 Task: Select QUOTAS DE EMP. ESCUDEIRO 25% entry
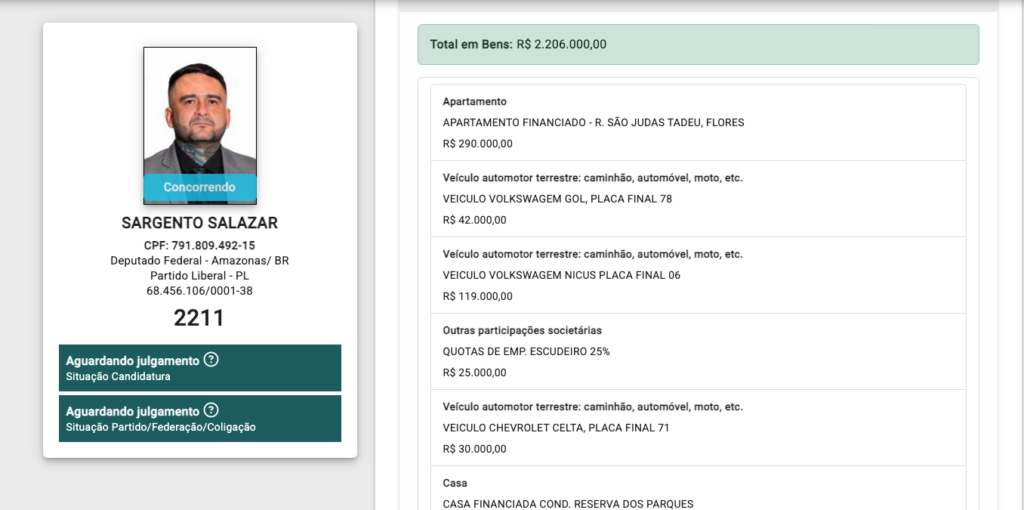point(526,352)
